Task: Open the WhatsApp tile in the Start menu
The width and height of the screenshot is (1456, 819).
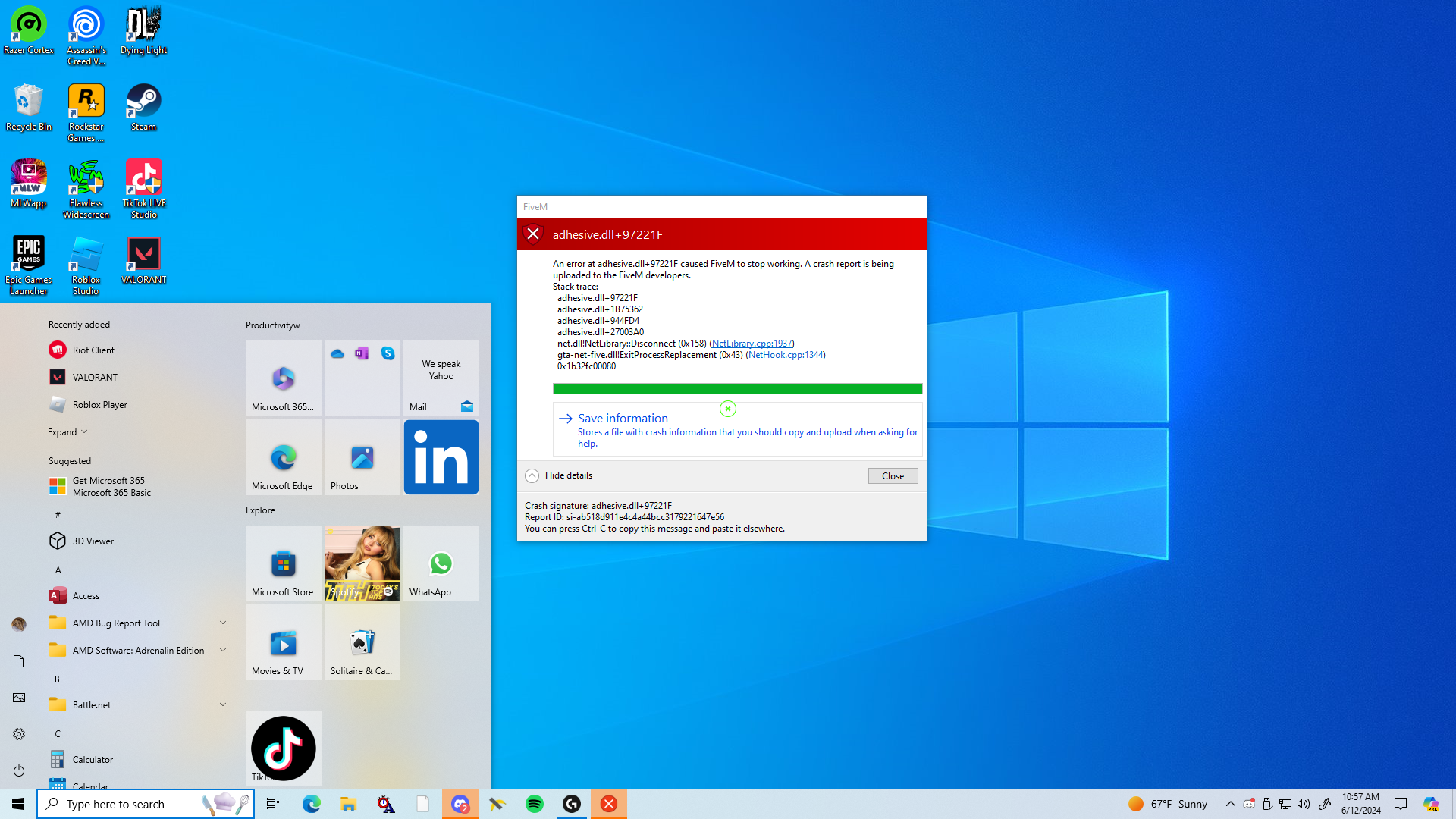Action: [x=441, y=563]
